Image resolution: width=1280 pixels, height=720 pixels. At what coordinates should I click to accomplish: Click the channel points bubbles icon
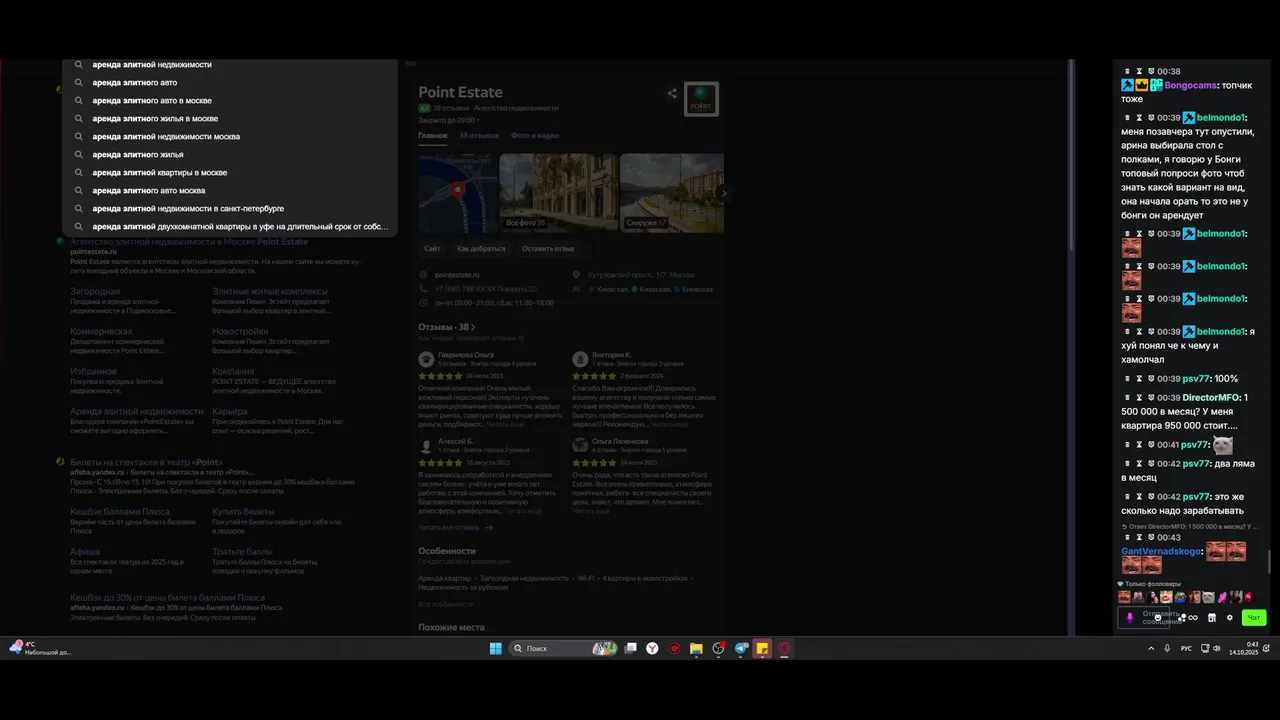[x=1181, y=618]
